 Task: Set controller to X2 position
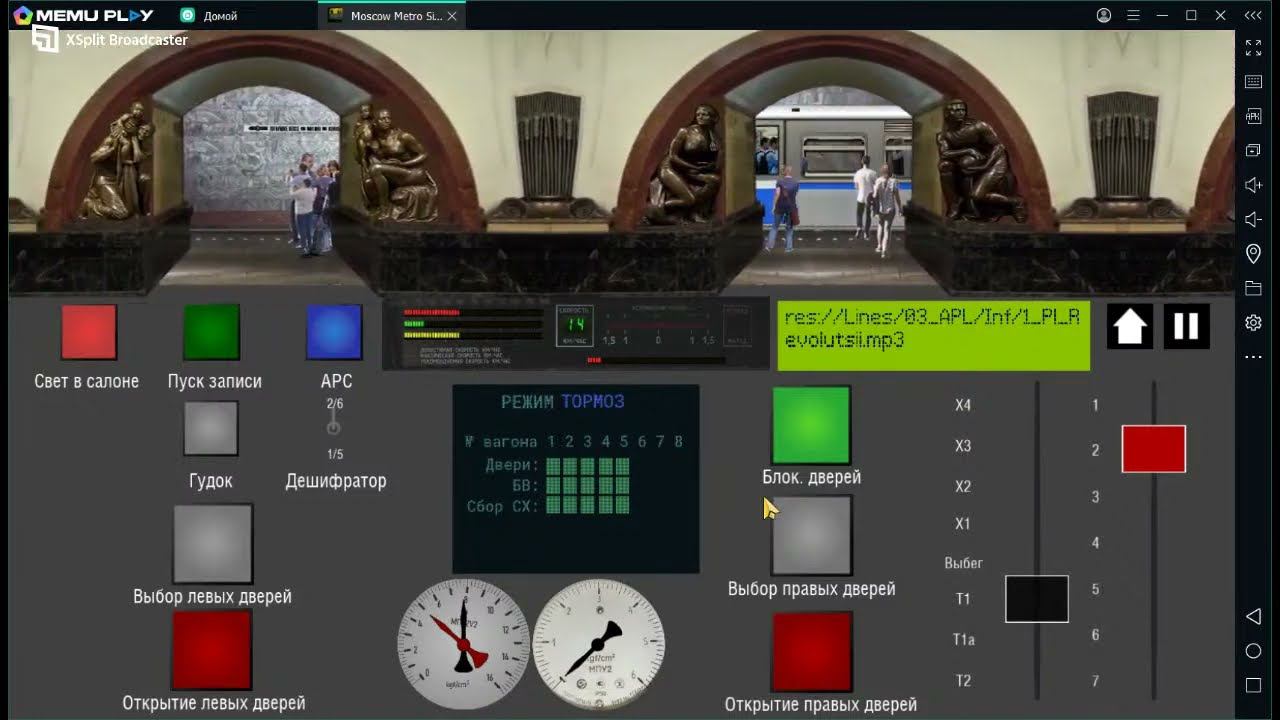tap(963, 486)
